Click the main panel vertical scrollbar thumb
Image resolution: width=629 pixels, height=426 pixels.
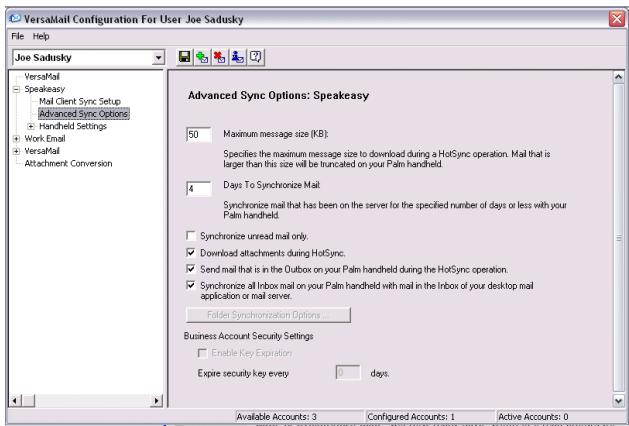[618, 237]
